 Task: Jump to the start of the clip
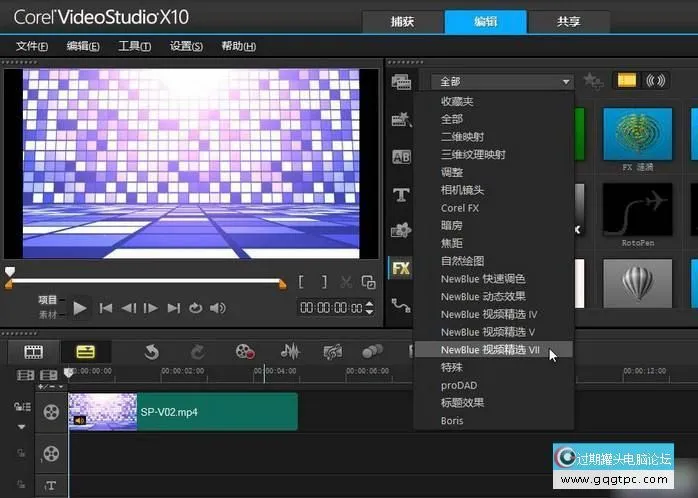click(x=106, y=308)
